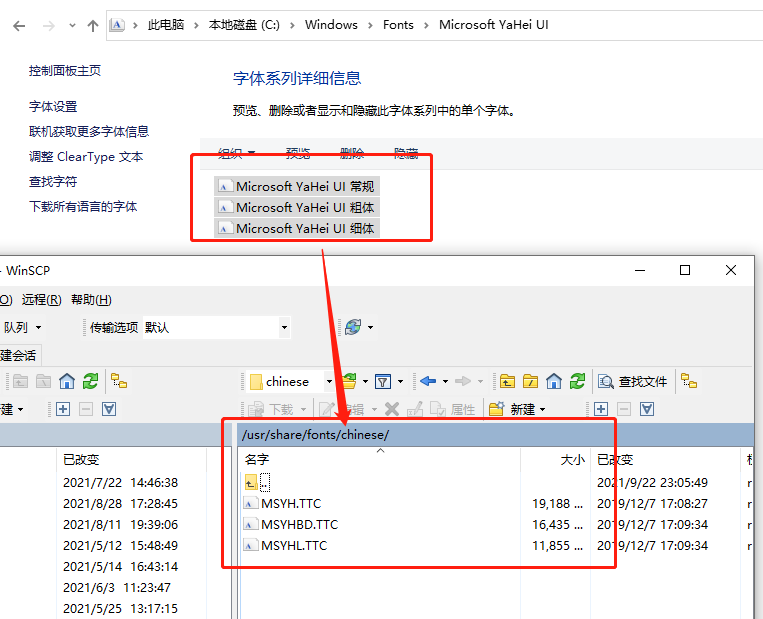Open the 远程(R) menu
This screenshot has height=619, width=763.
(41, 299)
